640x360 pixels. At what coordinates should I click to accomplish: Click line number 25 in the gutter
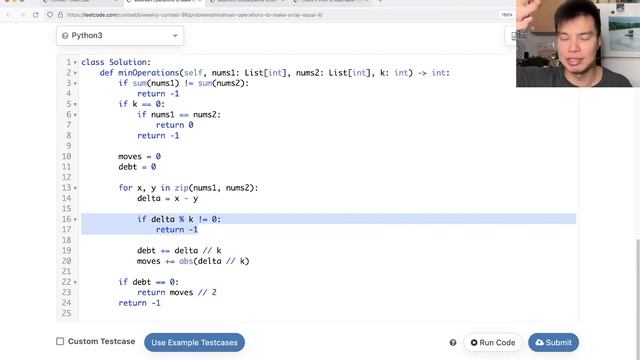pos(67,313)
